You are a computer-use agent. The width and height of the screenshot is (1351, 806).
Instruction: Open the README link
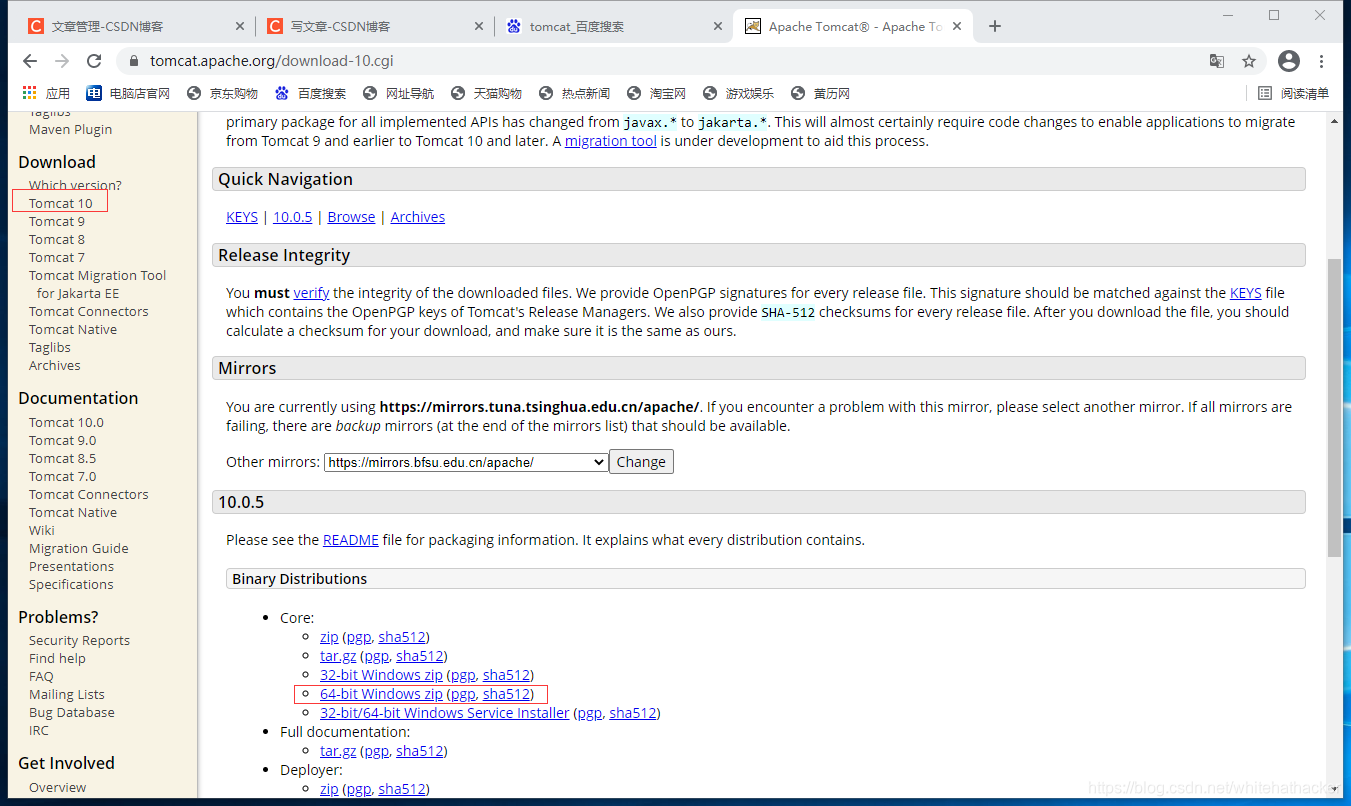click(x=351, y=540)
